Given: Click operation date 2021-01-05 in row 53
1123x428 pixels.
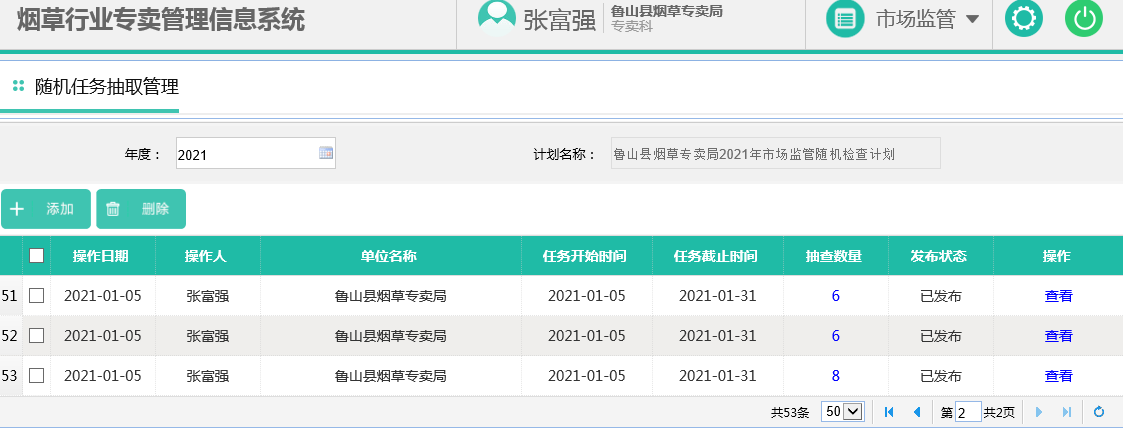Looking at the screenshot, I should click(102, 376).
